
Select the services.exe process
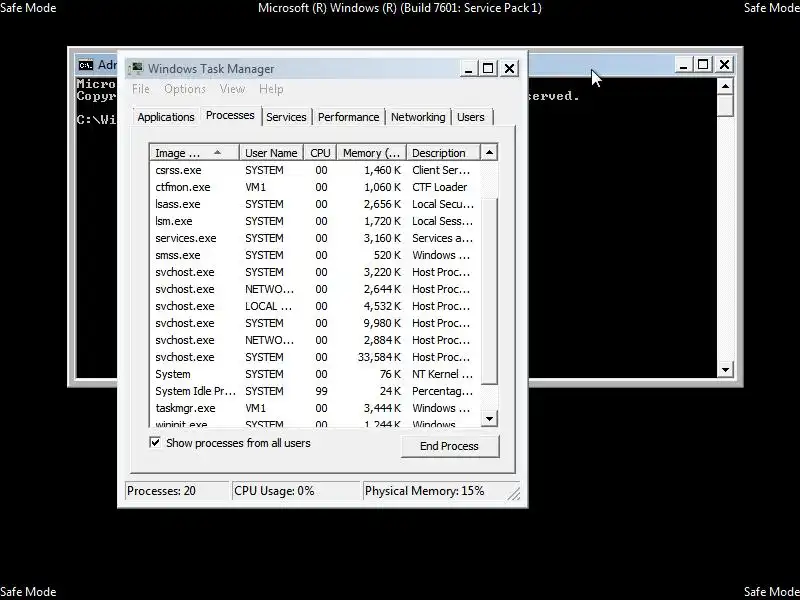315,238
